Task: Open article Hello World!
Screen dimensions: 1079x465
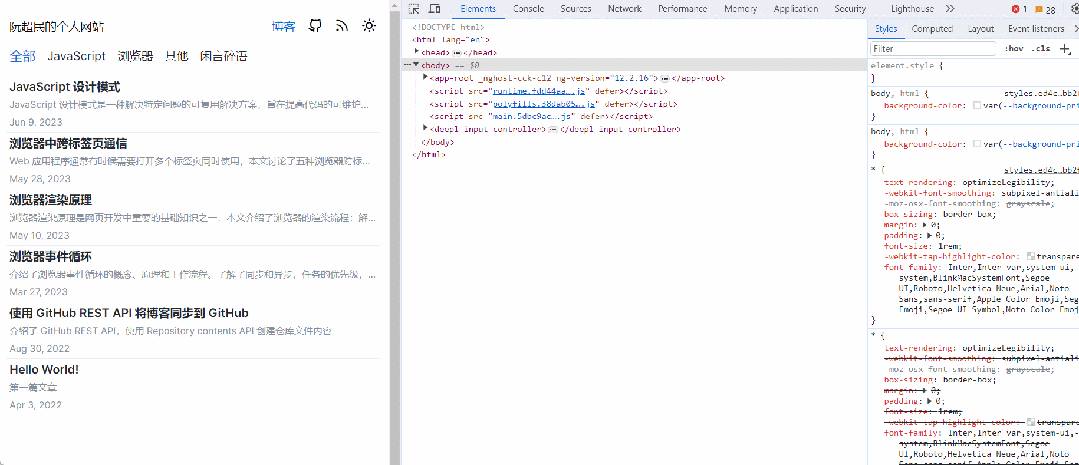Action: (x=44, y=369)
